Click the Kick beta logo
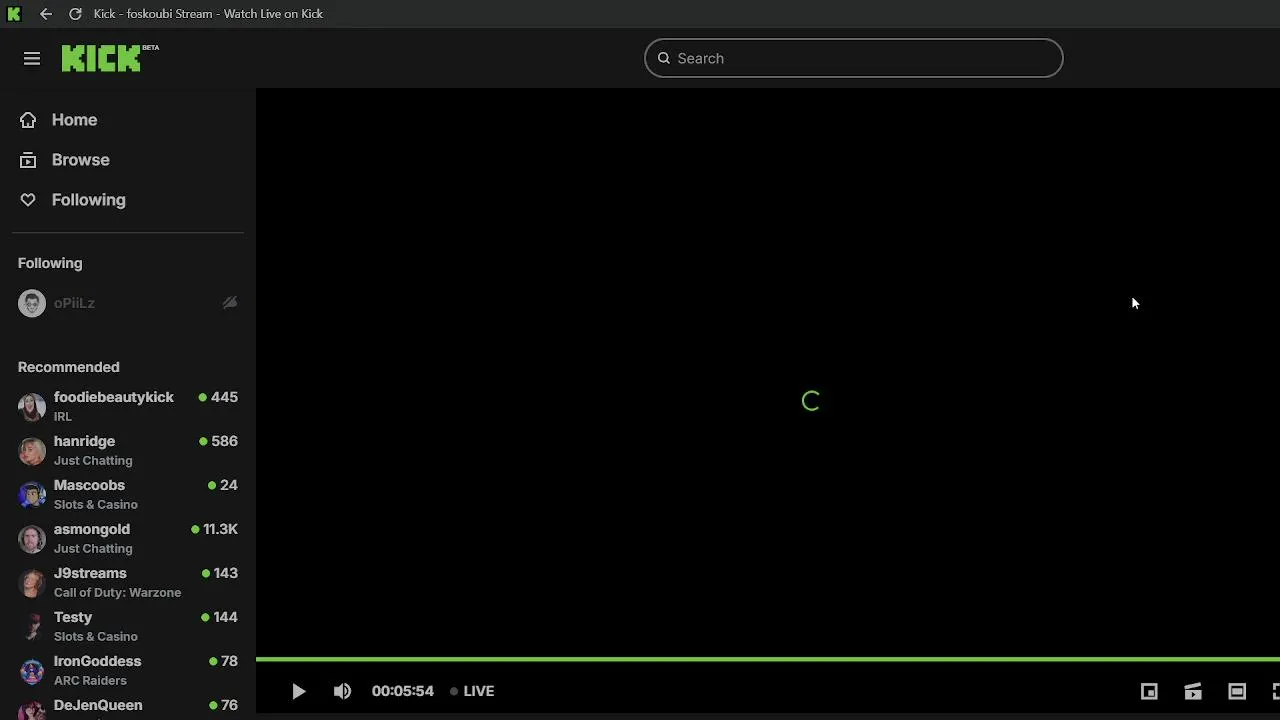1280x720 pixels. point(110,58)
